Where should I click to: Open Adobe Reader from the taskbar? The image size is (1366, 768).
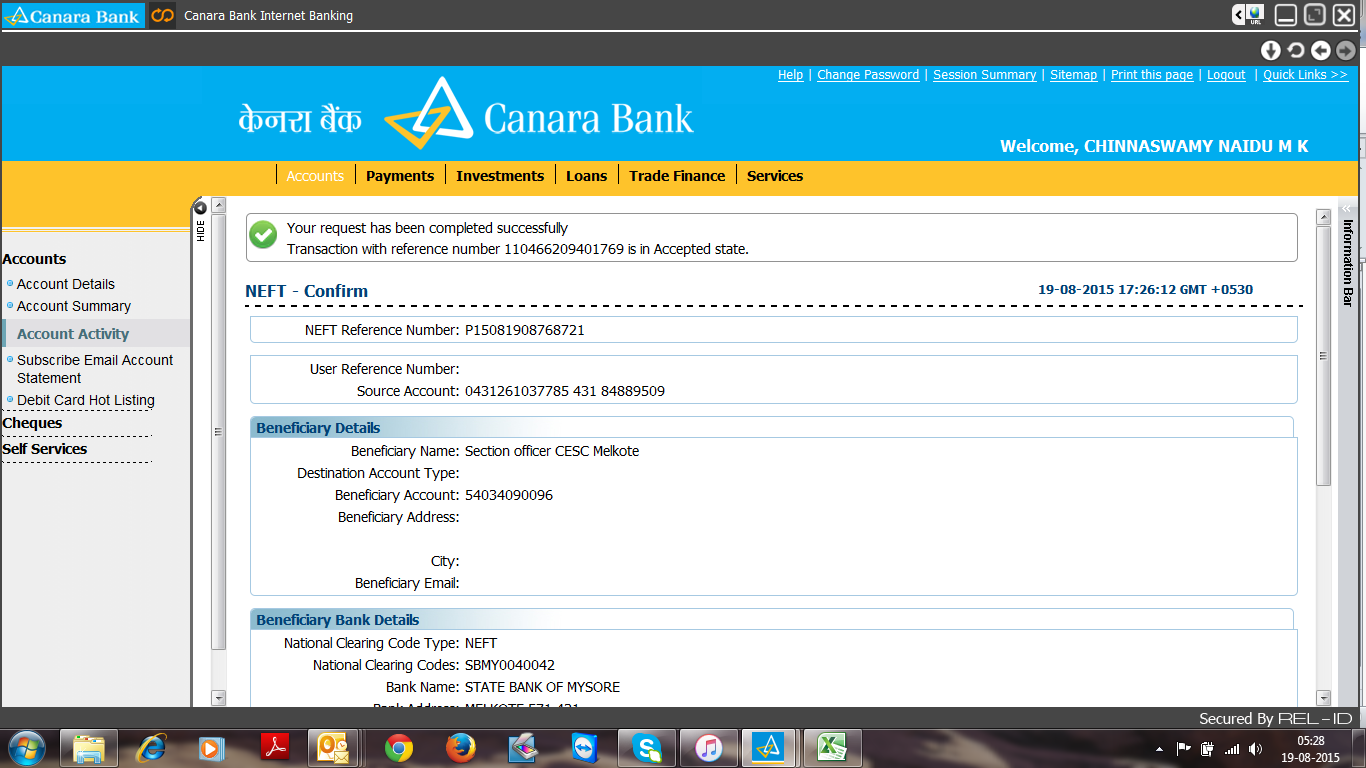(274, 748)
